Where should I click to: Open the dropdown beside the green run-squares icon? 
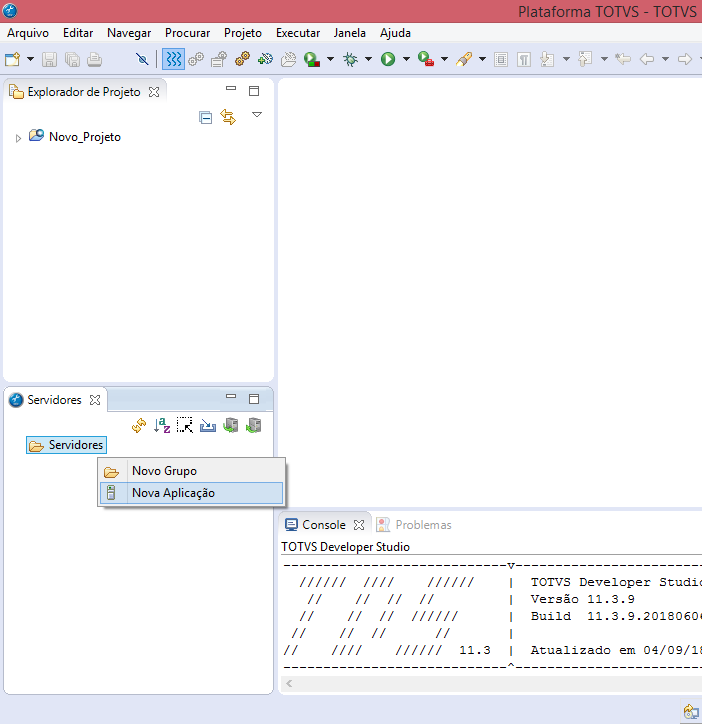330,59
